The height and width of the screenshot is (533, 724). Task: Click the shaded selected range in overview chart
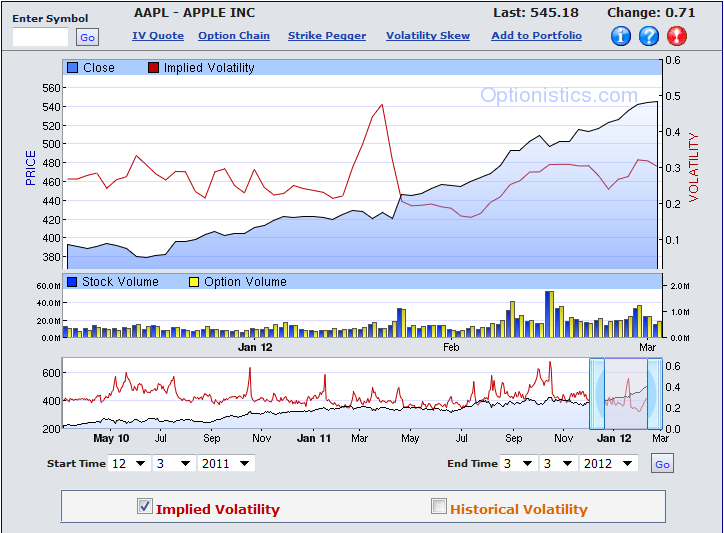626,394
